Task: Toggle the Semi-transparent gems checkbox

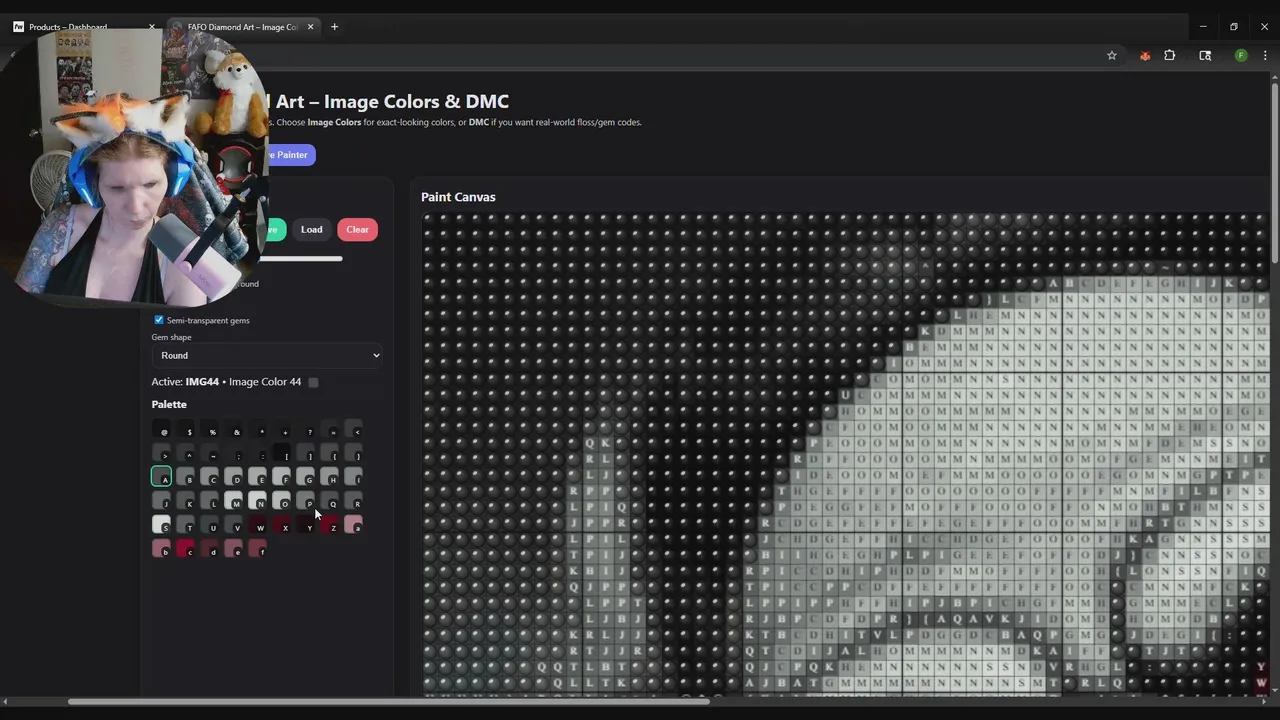Action: [x=158, y=320]
